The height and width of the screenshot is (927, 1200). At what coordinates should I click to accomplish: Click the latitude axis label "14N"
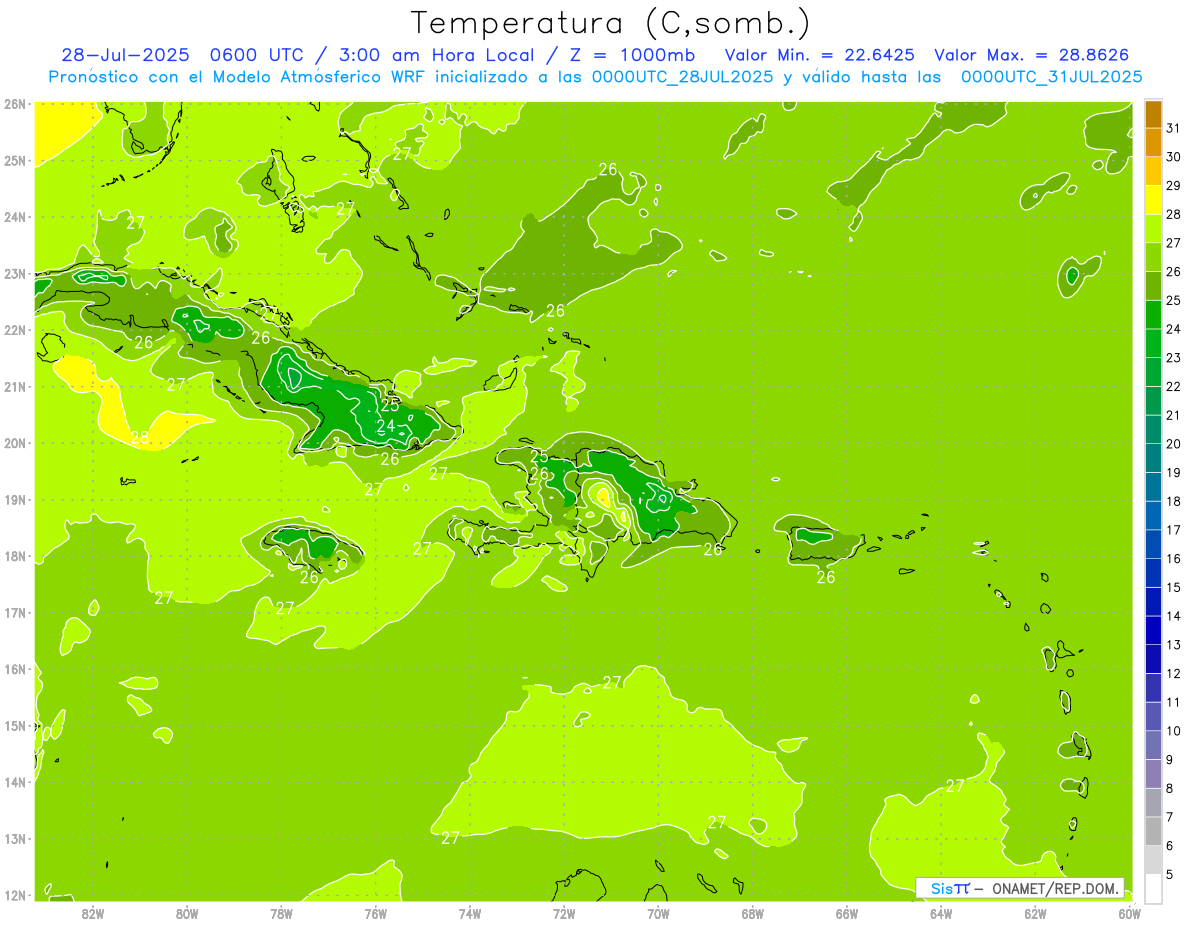pyautogui.click(x=14, y=782)
